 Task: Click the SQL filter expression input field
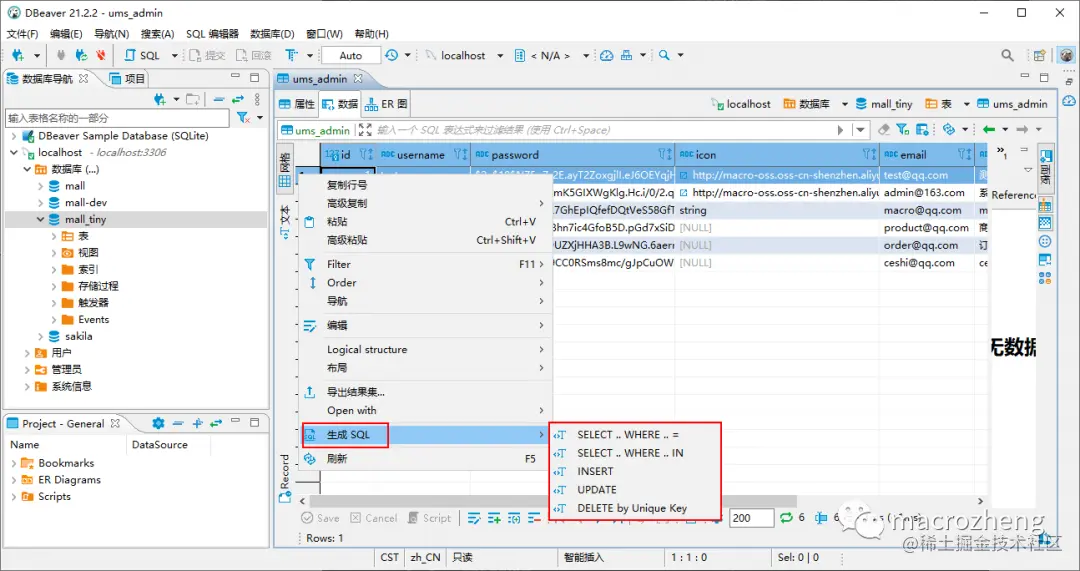(606, 129)
